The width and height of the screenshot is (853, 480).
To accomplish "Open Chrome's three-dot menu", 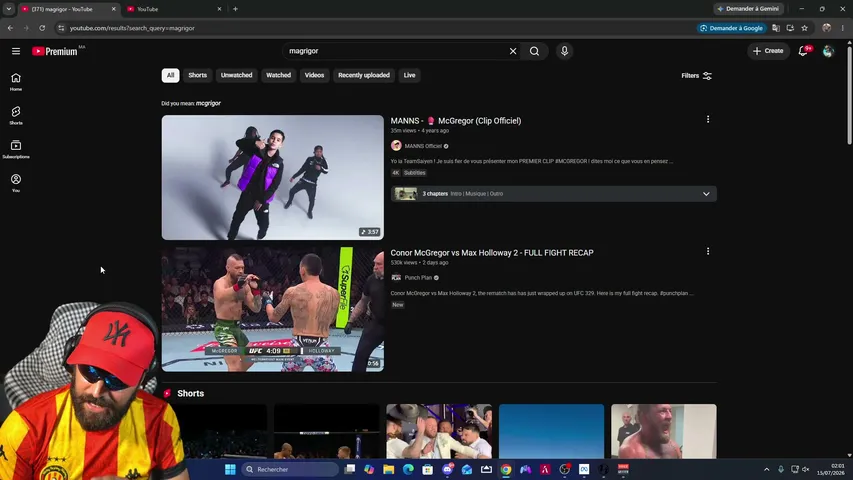I will click(843, 28).
